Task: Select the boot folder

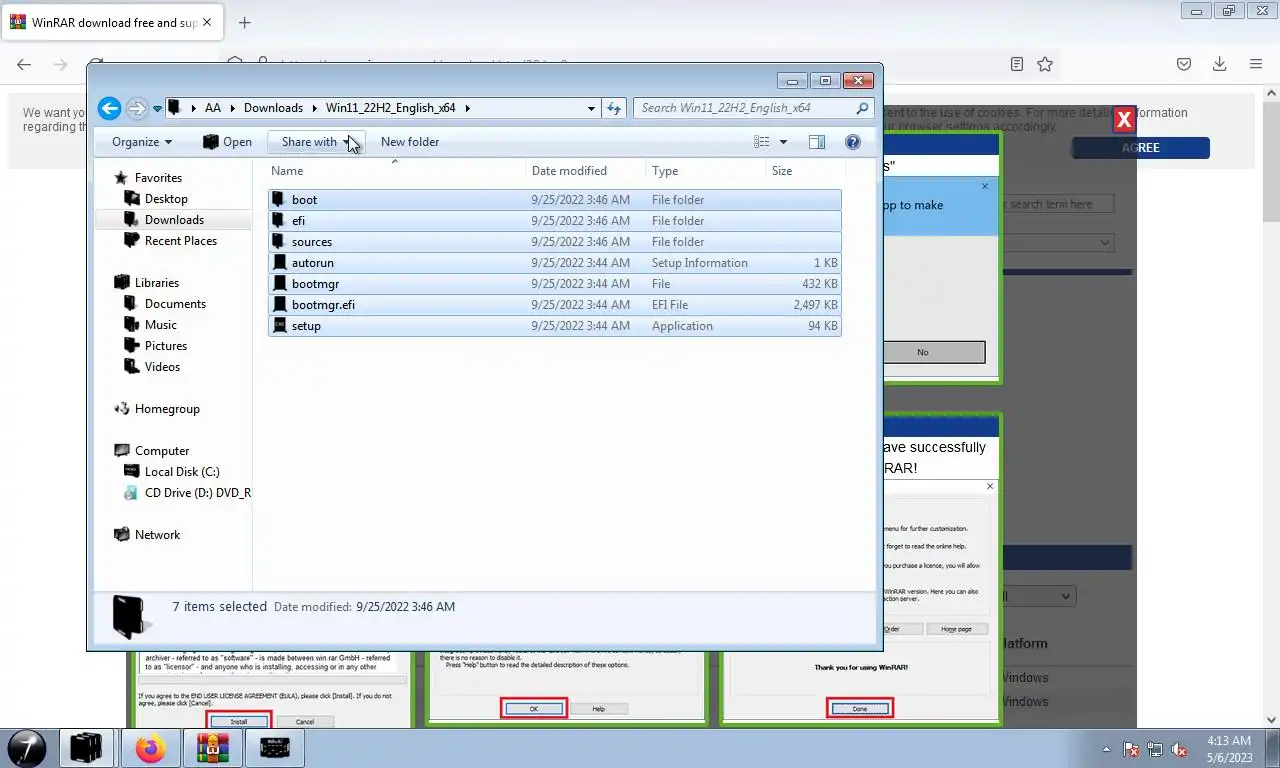Action: (x=555, y=200)
